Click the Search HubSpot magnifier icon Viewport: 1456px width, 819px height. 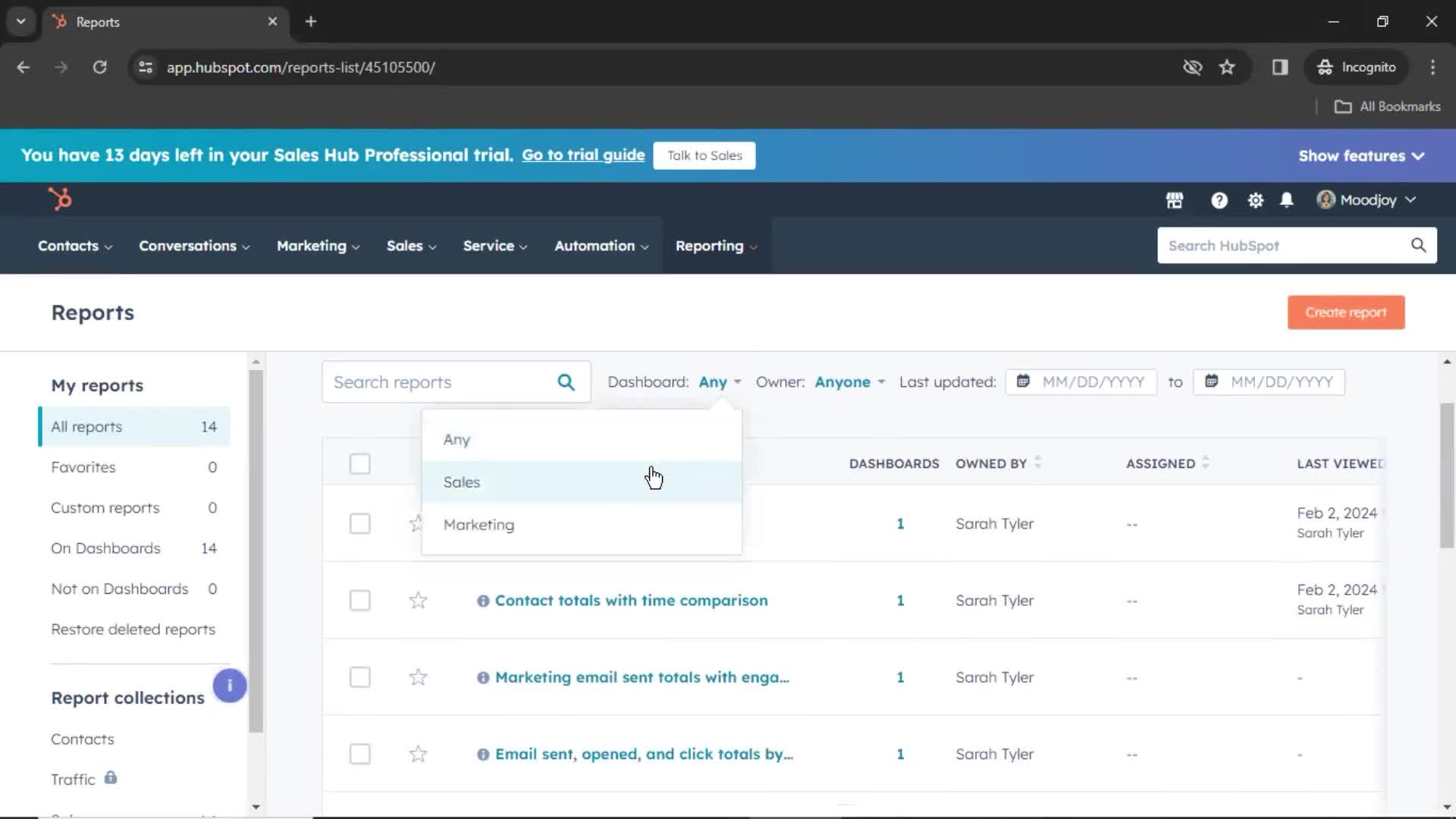click(x=1418, y=245)
